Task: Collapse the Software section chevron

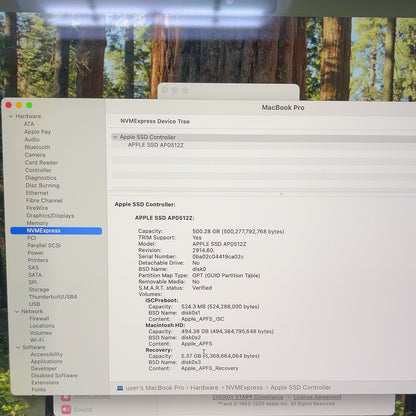Action: [x=18, y=347]
